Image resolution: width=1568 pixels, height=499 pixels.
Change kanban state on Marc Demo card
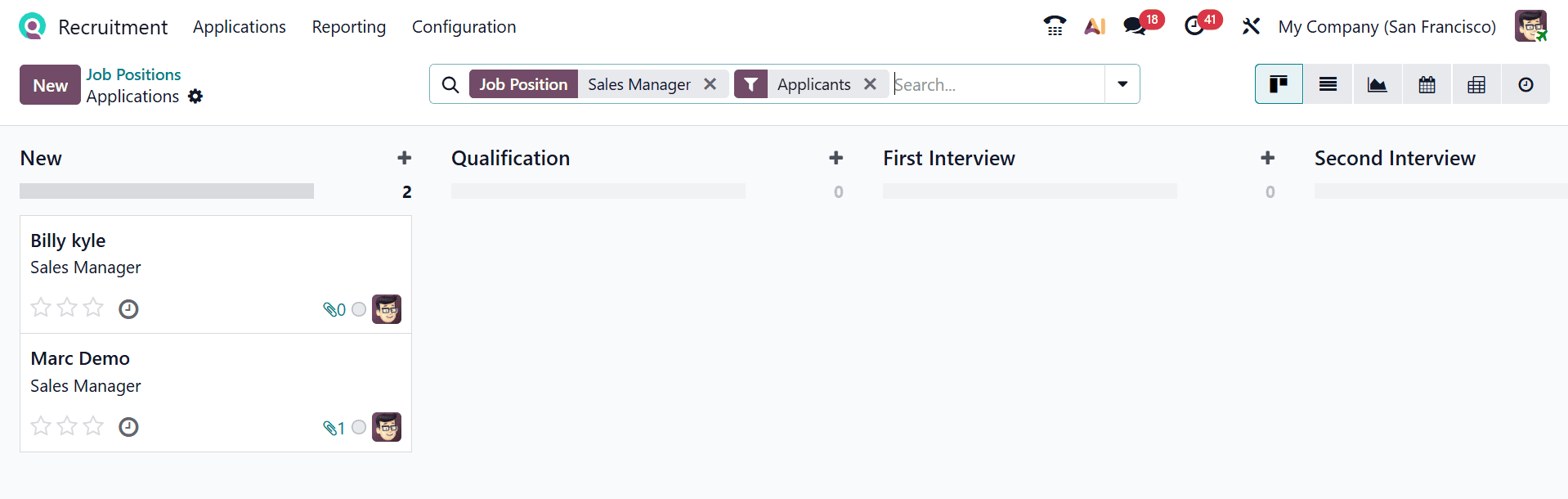pyautogui.click(x=359, y=427)
